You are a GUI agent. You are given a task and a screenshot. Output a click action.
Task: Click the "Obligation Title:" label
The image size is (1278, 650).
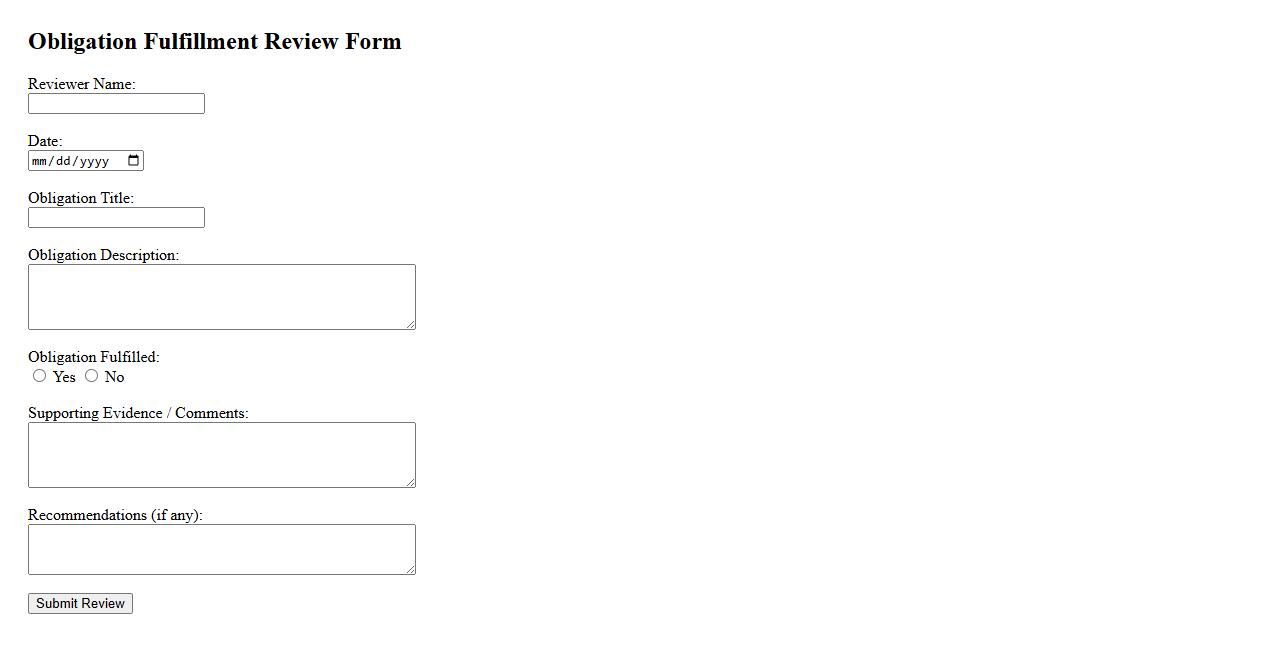point(80,198)
